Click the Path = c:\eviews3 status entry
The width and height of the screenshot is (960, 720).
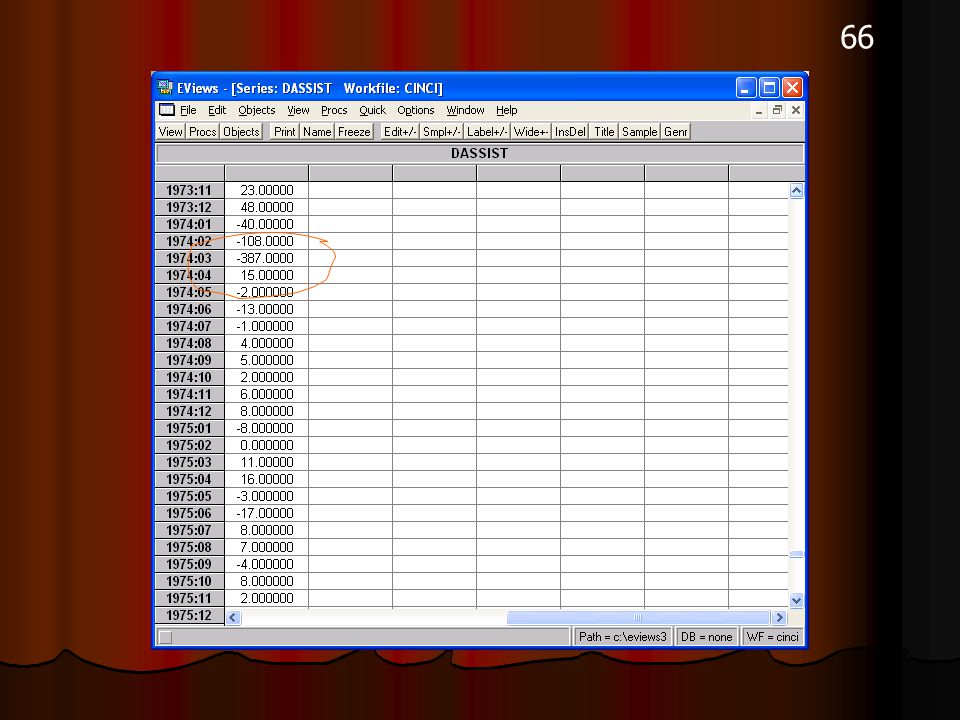tap(622, 637)
